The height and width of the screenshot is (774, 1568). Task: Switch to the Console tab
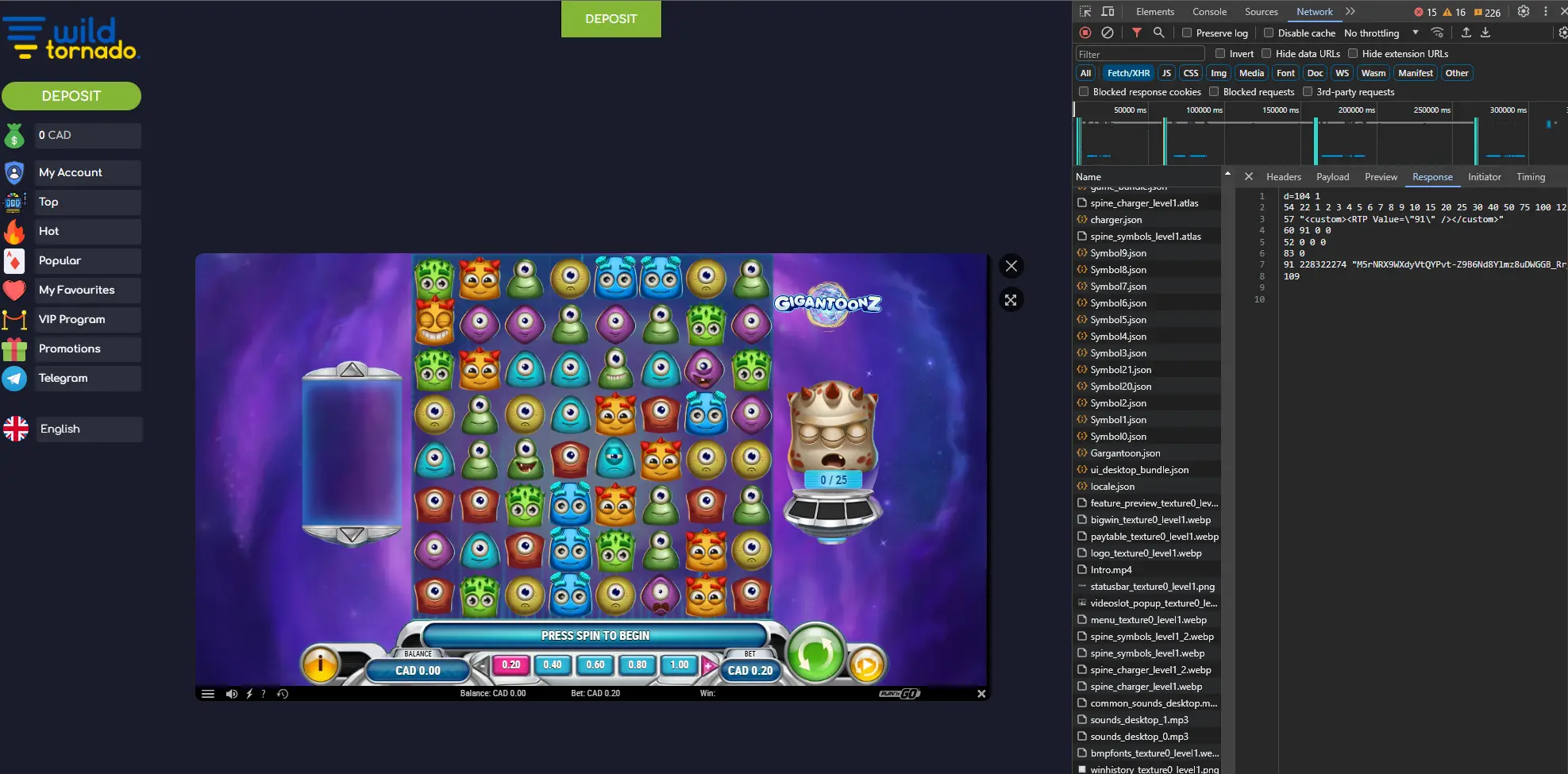1209,11
